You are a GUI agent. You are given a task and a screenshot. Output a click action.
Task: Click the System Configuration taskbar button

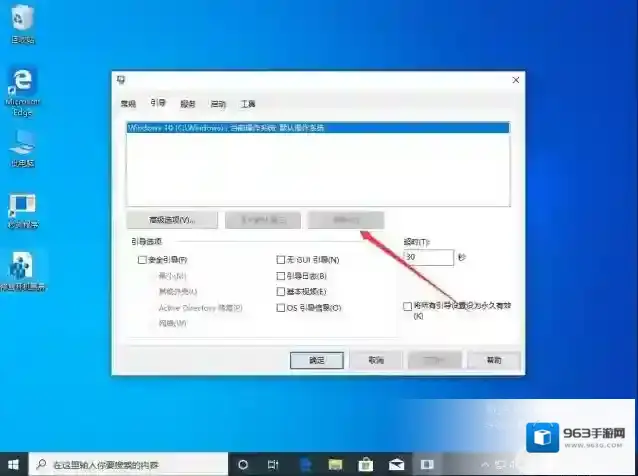[427, 464]
